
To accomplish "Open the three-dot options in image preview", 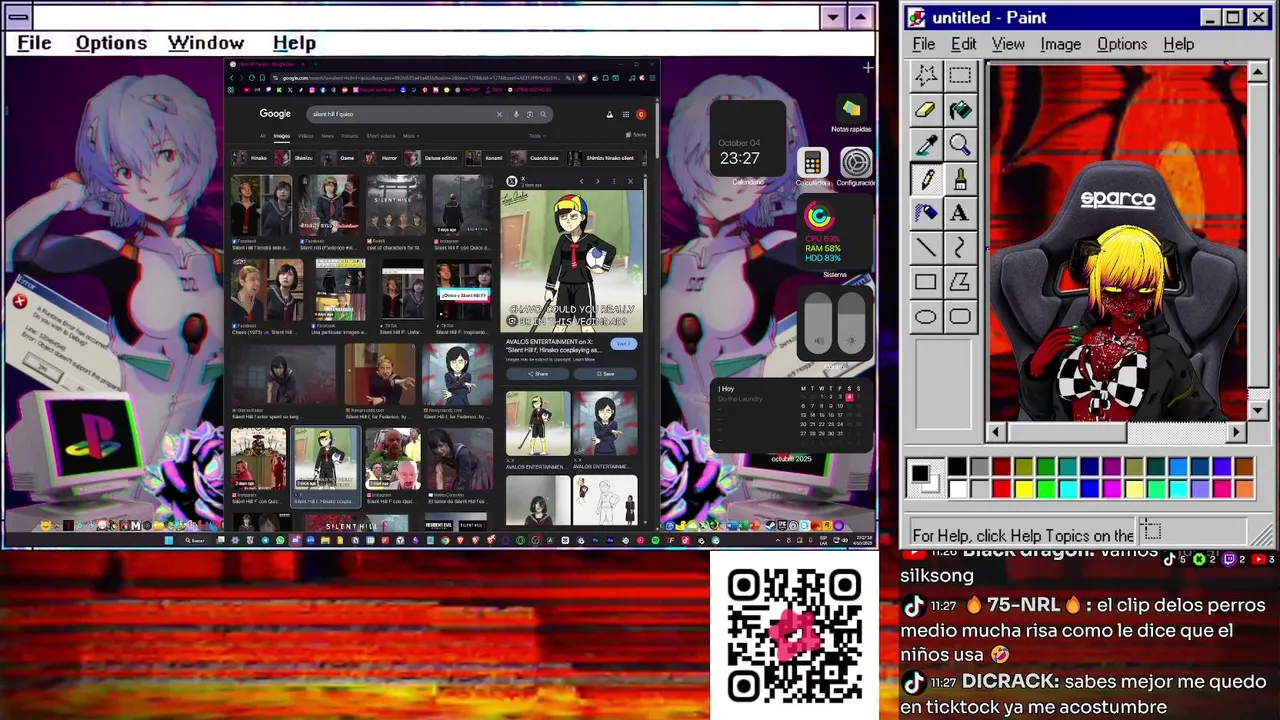I will 614,181.
